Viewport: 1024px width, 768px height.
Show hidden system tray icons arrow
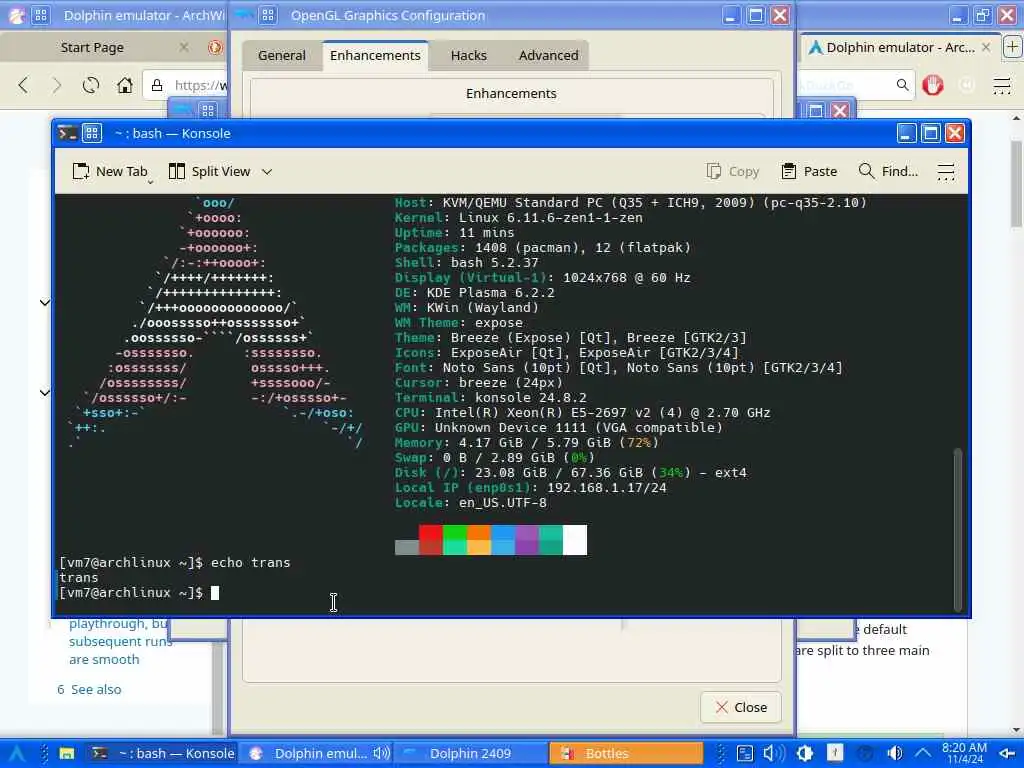pyautogui.click(x=922, y=754)
